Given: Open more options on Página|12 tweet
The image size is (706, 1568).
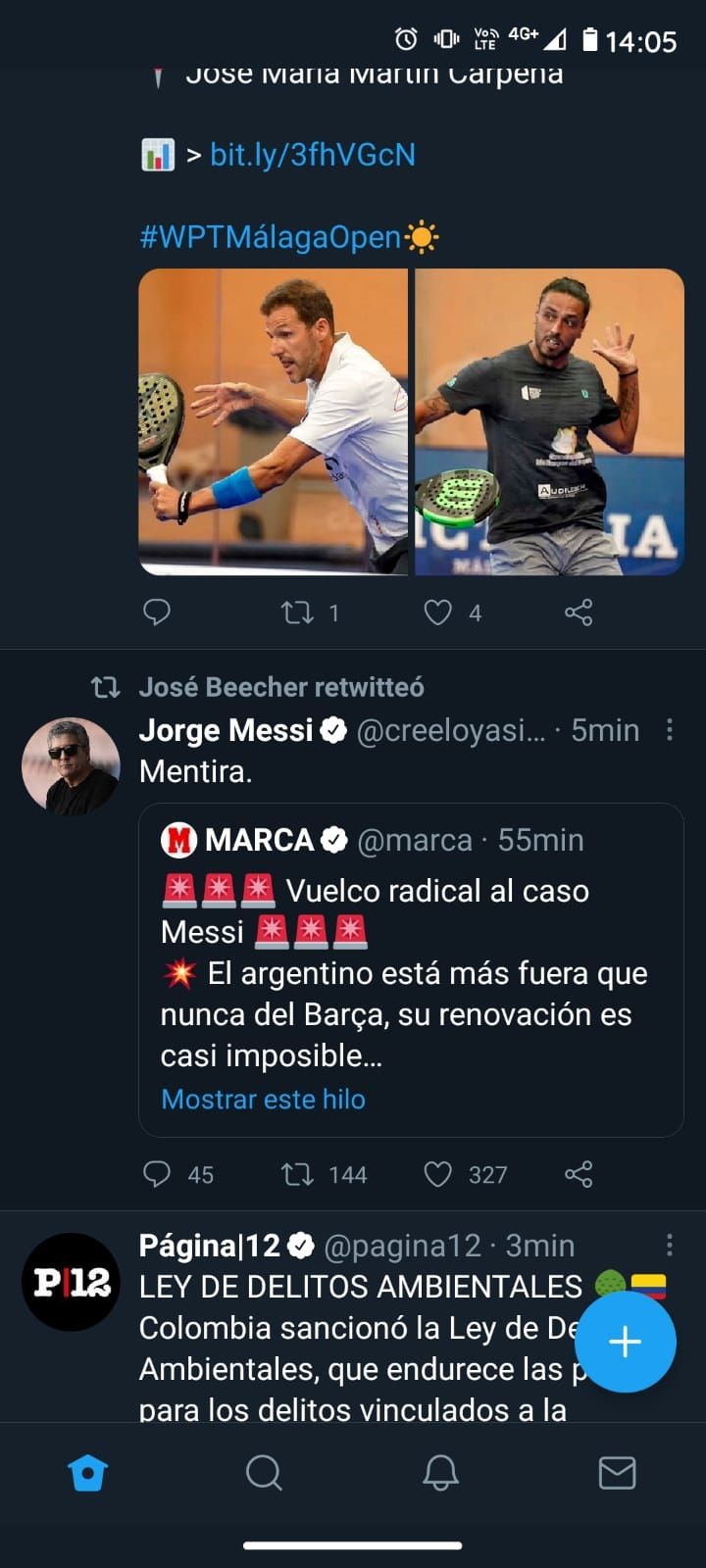Looking at the screenshot, I should coord(670,1245).
